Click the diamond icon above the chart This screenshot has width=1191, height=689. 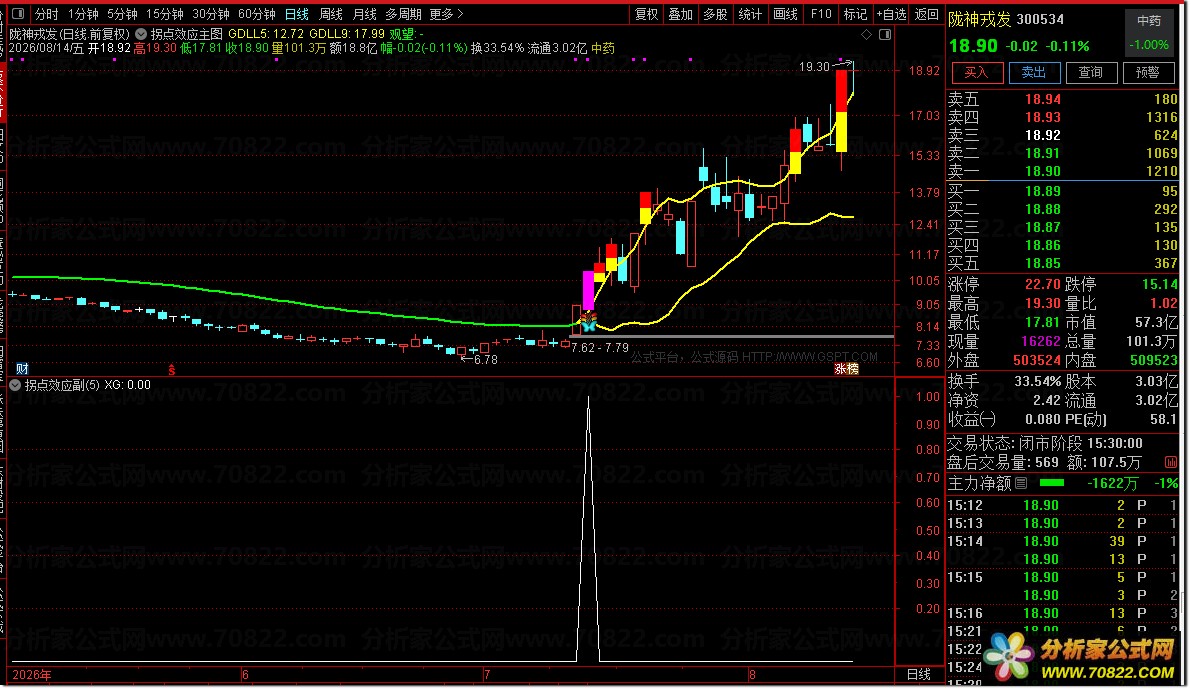pos(867,35)
